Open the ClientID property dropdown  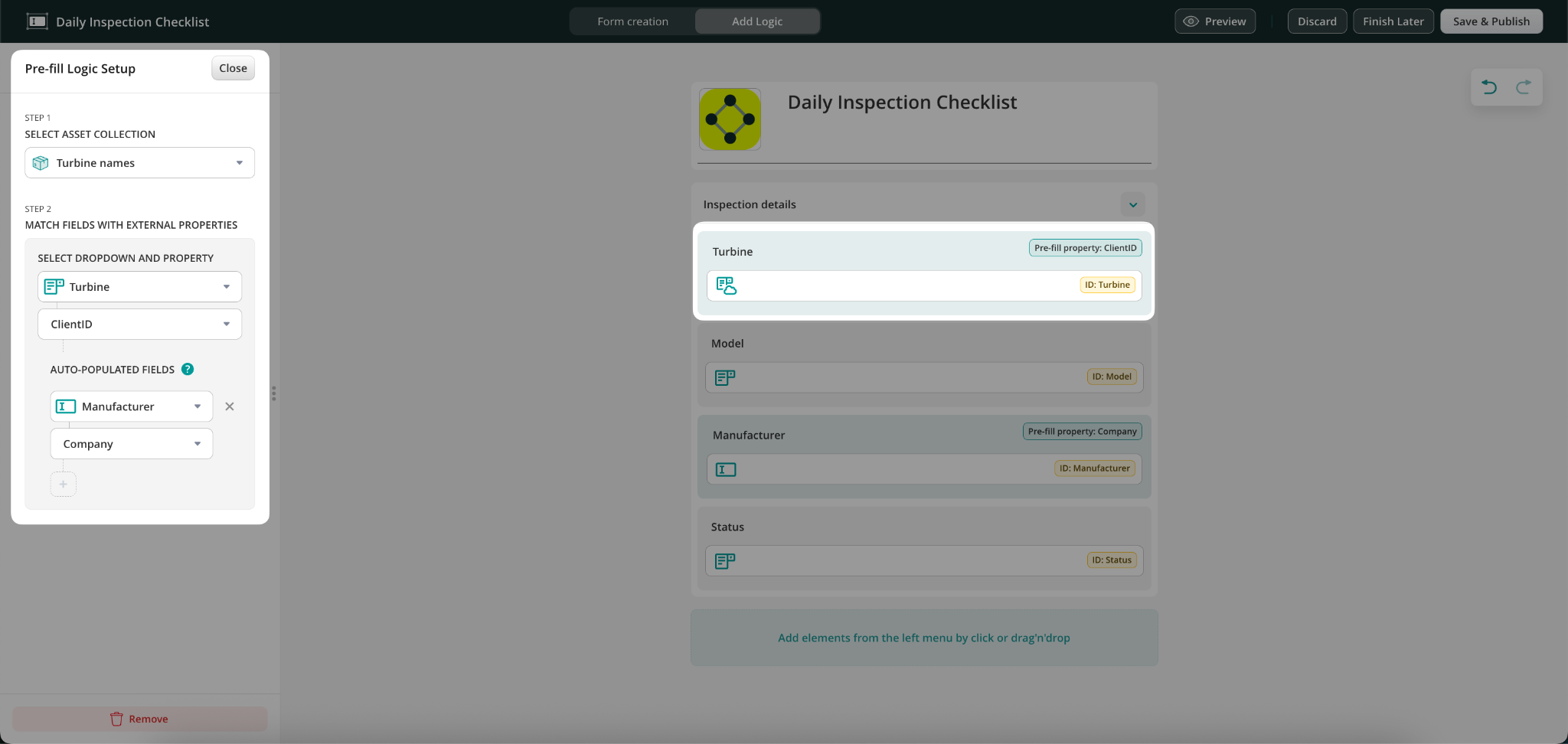[139, 325]
